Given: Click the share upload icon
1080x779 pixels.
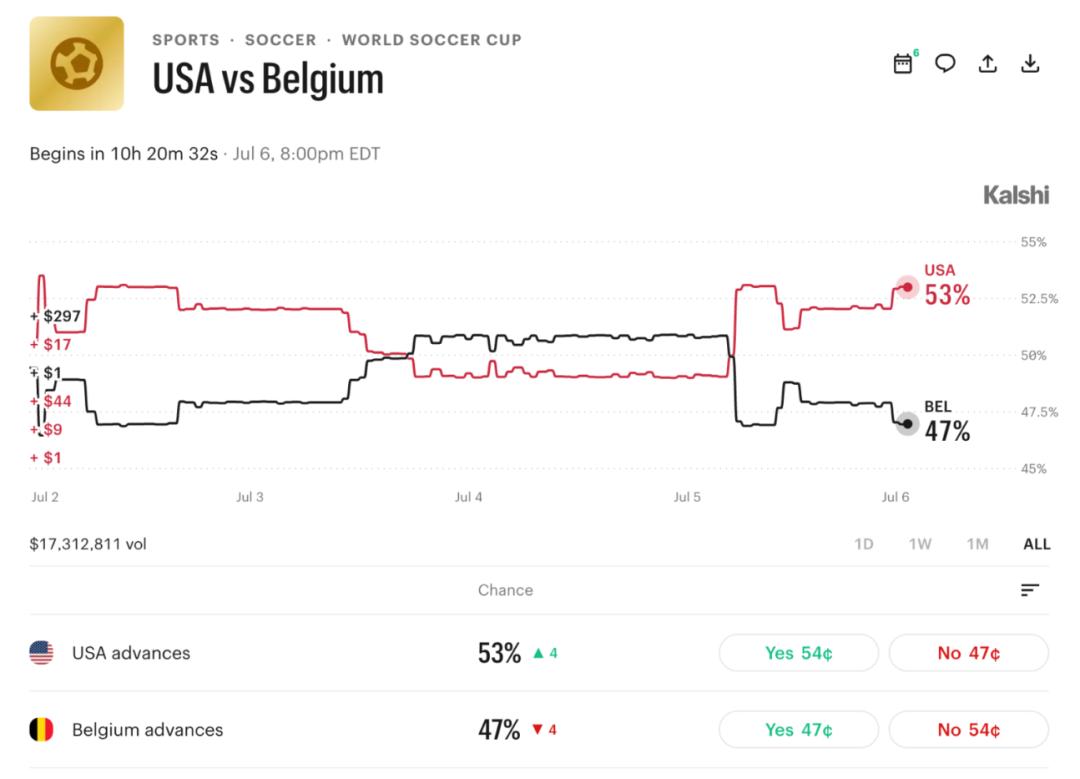Looking at the screenshot, I should click(x=988, y=63).
